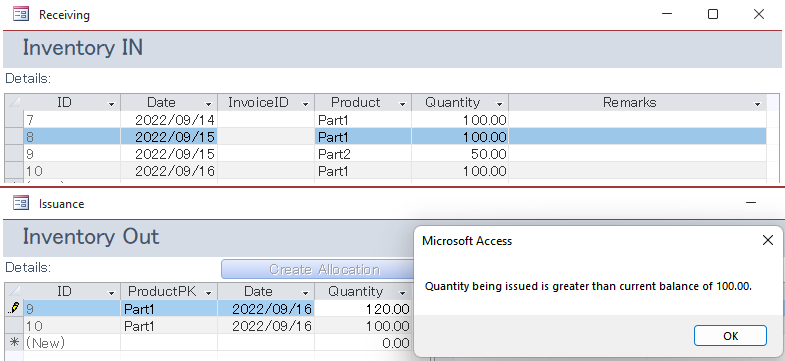Click OK in the Microsoft Access dialog
Image resolution: width=785 pixels, height=361 pixels.
pos(730,335)
